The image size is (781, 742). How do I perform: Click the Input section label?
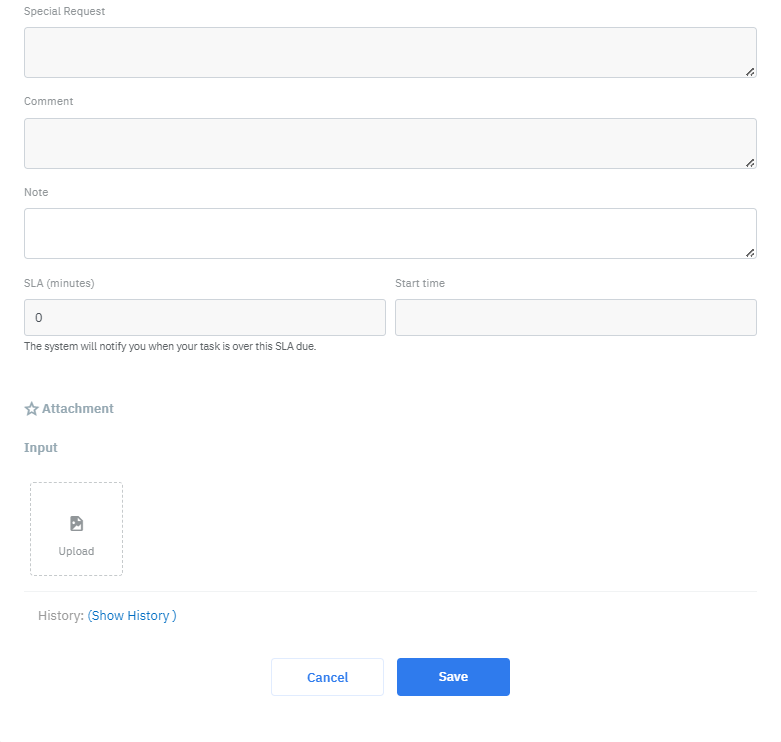pos(41,448)
